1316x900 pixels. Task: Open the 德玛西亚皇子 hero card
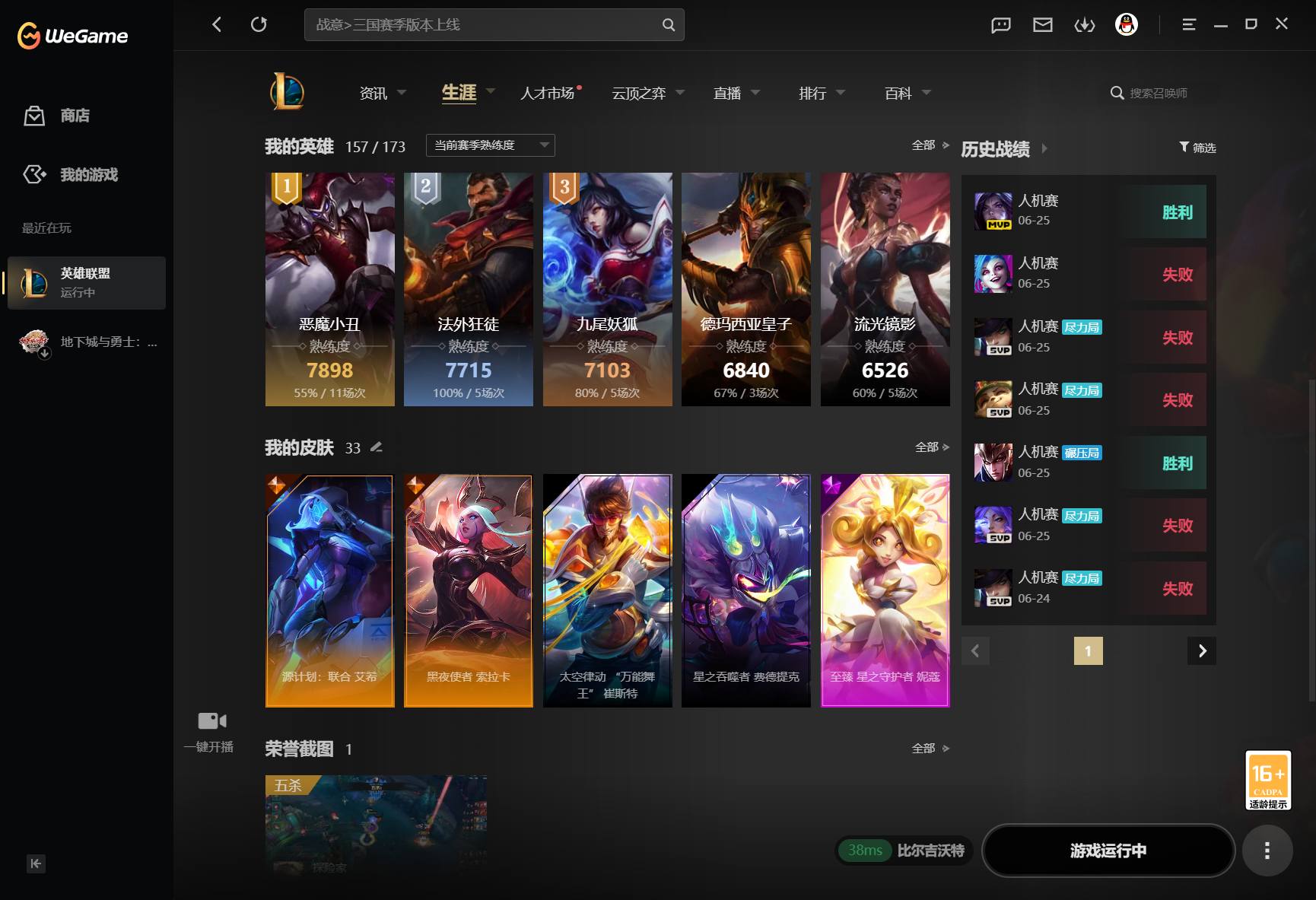click(746, 289)
